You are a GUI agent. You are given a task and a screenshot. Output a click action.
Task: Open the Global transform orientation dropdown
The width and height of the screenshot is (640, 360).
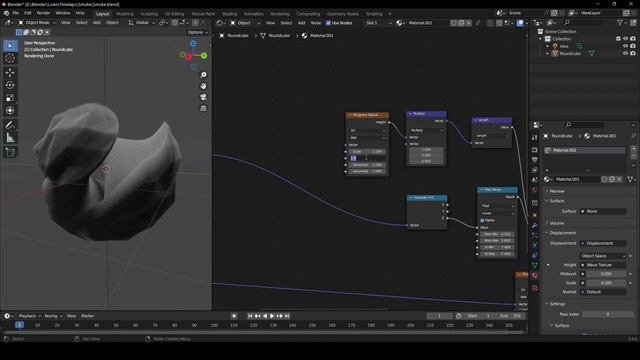[142, 23]
